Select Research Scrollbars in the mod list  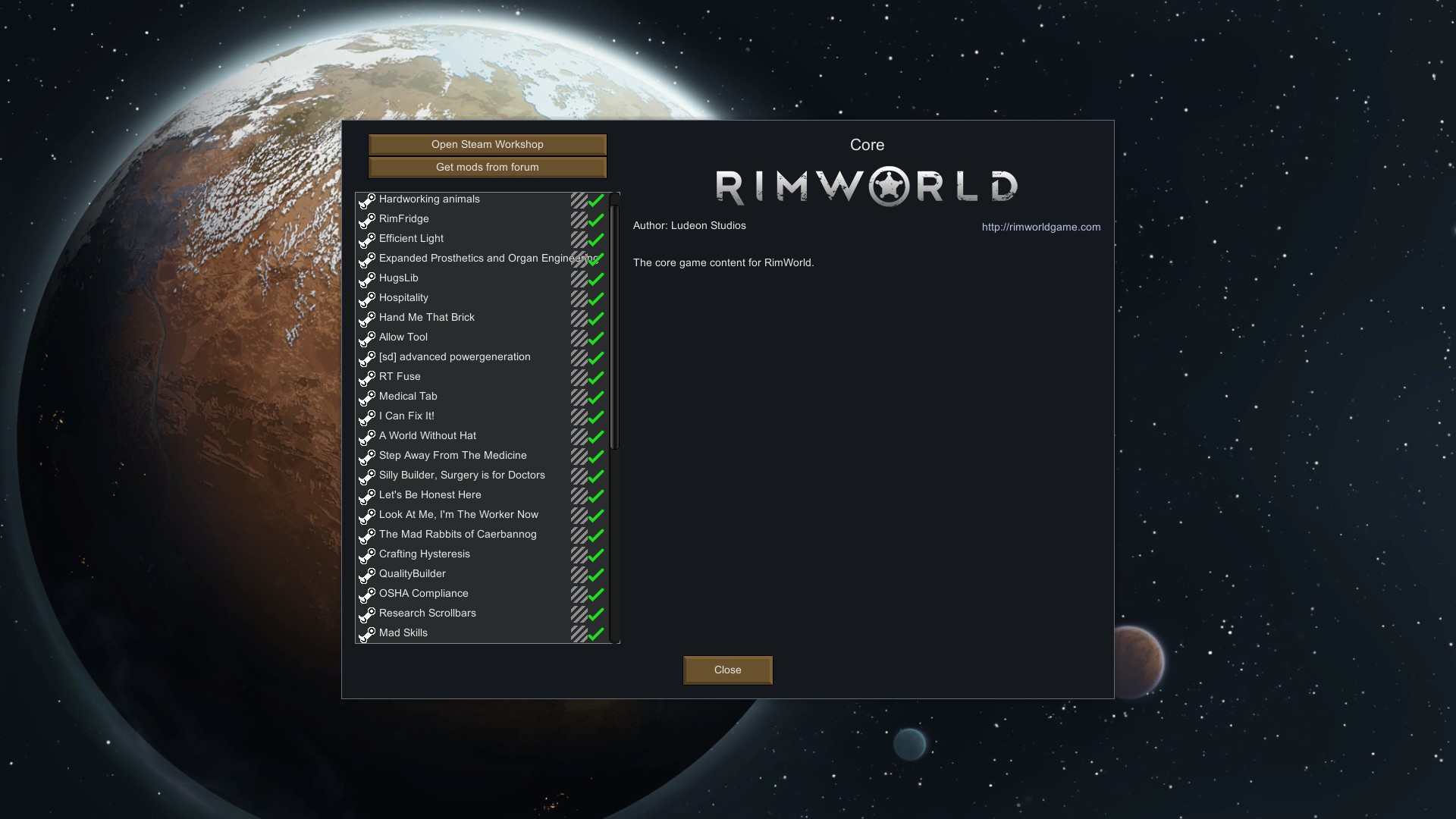[x=427, y=613]
